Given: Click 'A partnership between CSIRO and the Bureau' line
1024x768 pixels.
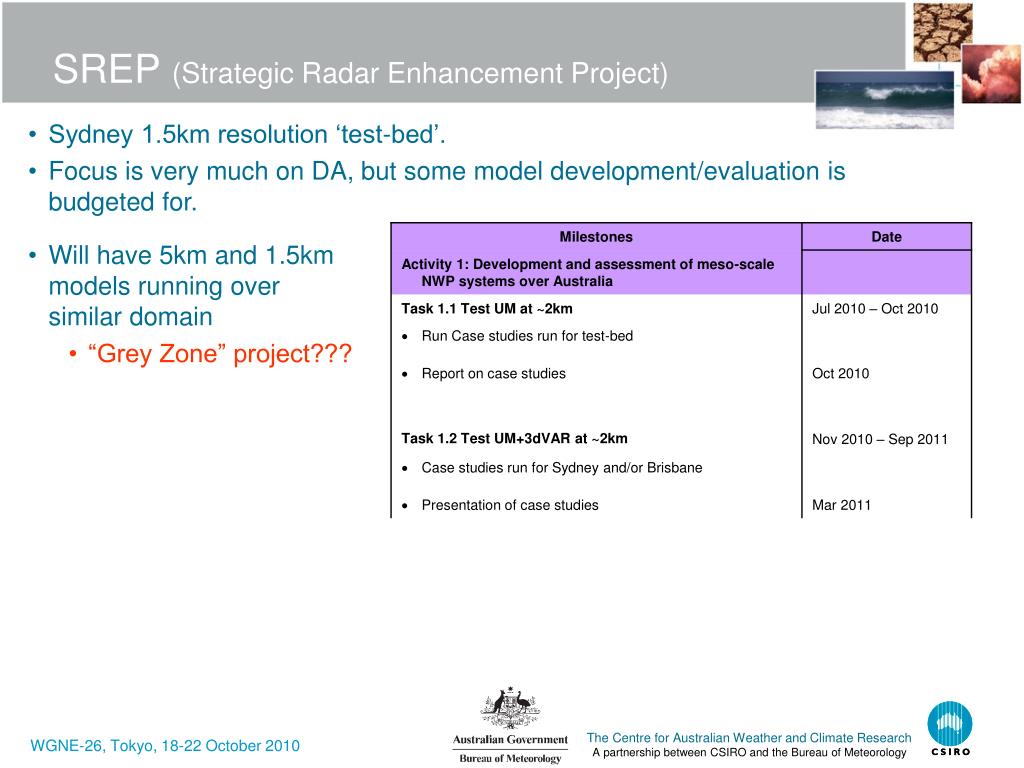Looking at the screenshot, I should [749, 753].
